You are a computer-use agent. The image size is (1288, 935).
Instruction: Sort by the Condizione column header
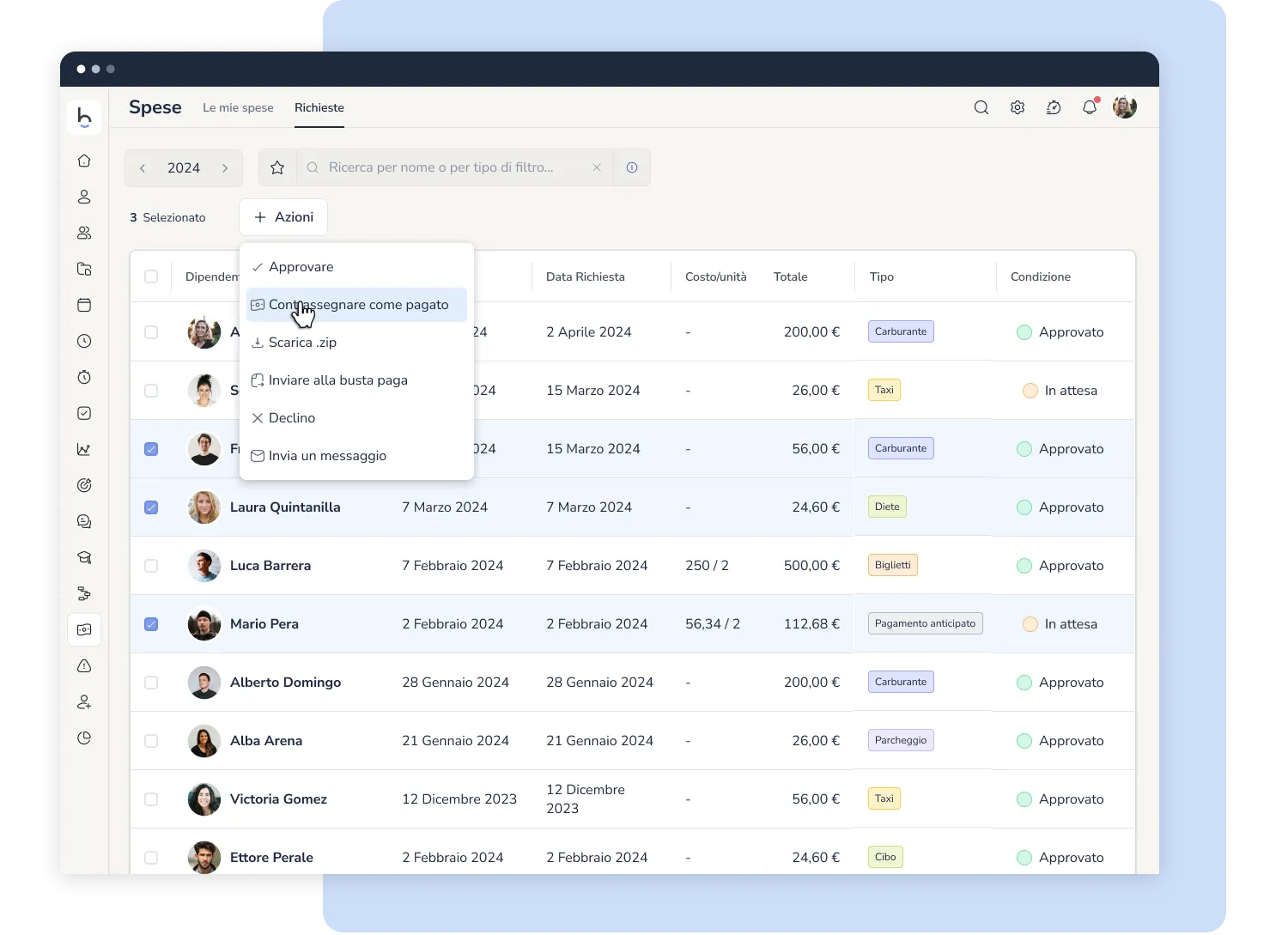[1041, 276]
